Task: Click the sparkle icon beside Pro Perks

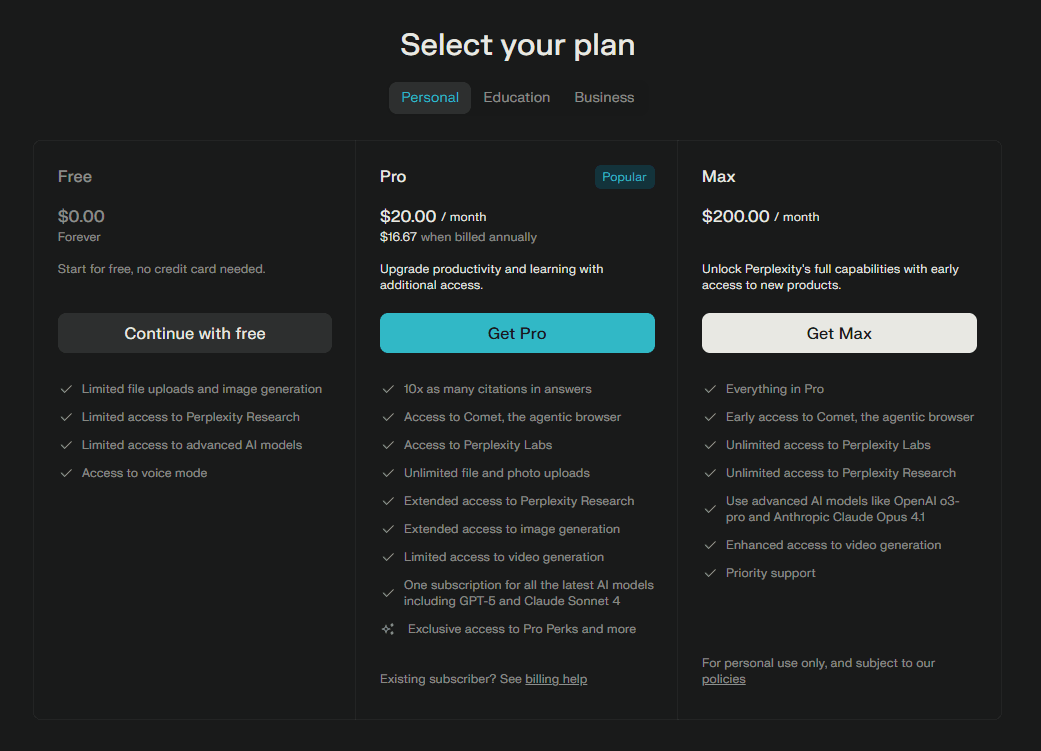Action: (x=388, y=629)
